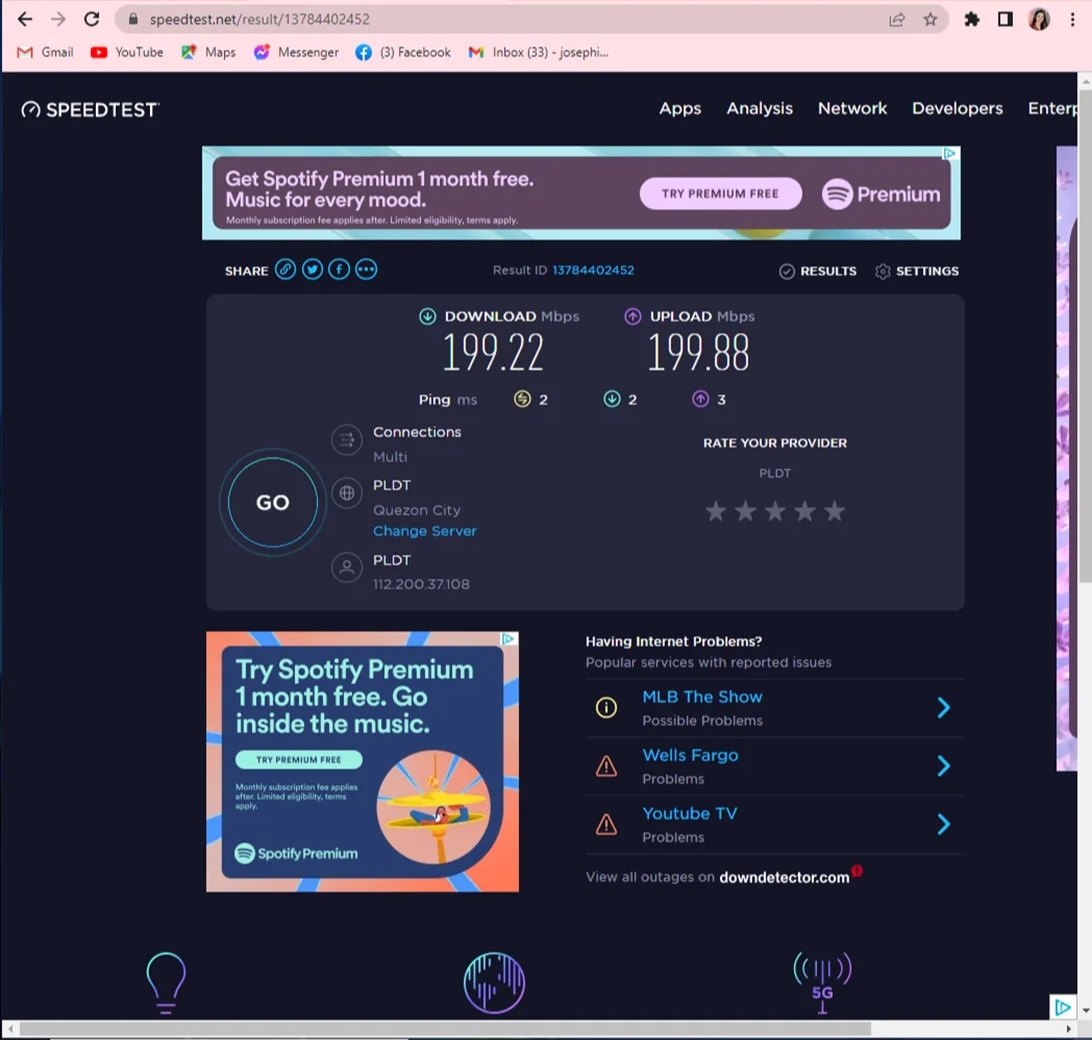Open more share options ellipsis icon
Image resolution: width=1092 pixels, height=1040 pixels.
point(366,270)
